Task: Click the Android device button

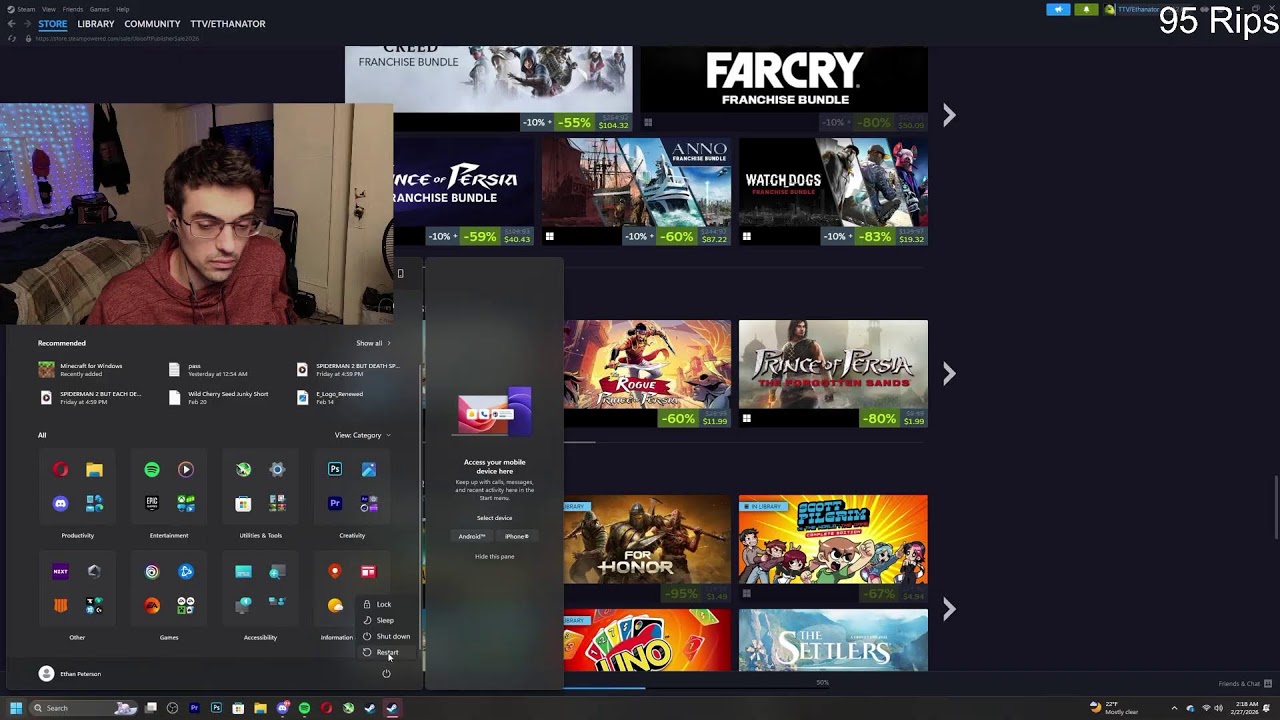Action: click(x=472, y=536)
